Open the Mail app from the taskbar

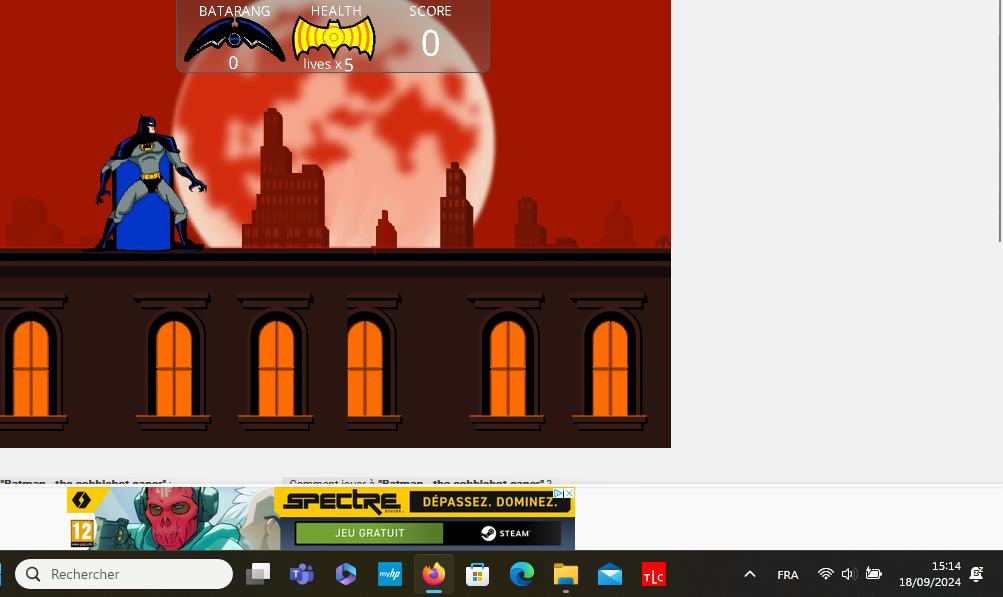610,574
